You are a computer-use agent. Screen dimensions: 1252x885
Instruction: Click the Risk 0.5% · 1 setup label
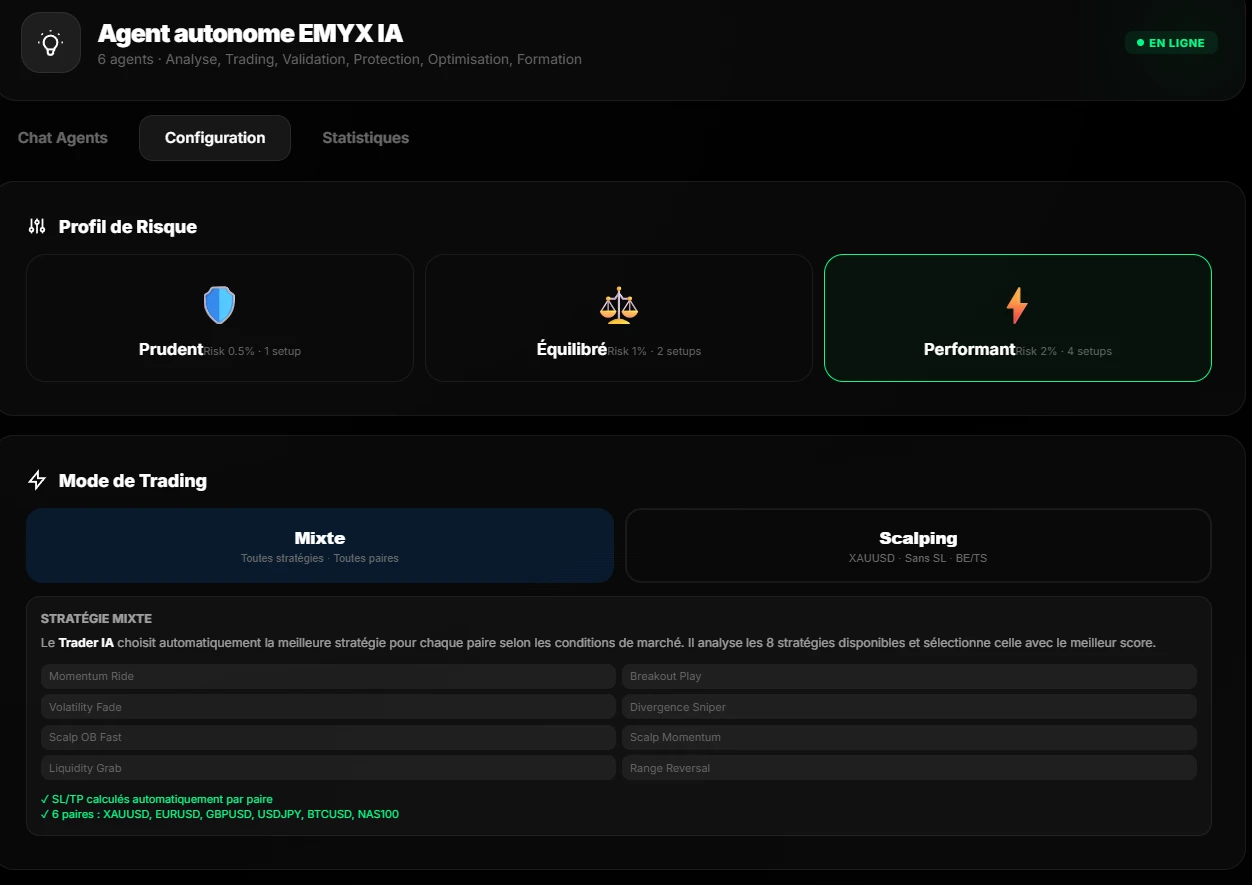pyautogui.click(x=252, y=352)
